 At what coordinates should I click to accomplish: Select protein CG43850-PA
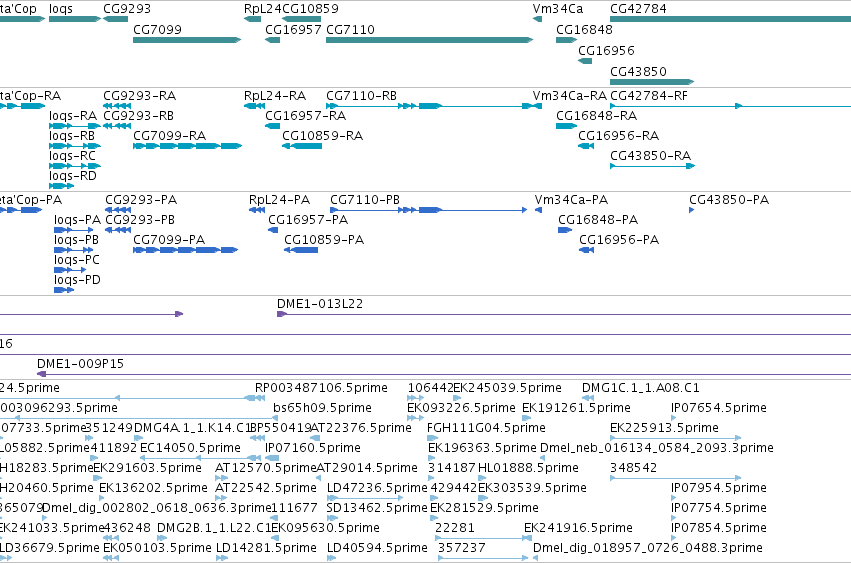click(691, 210)
